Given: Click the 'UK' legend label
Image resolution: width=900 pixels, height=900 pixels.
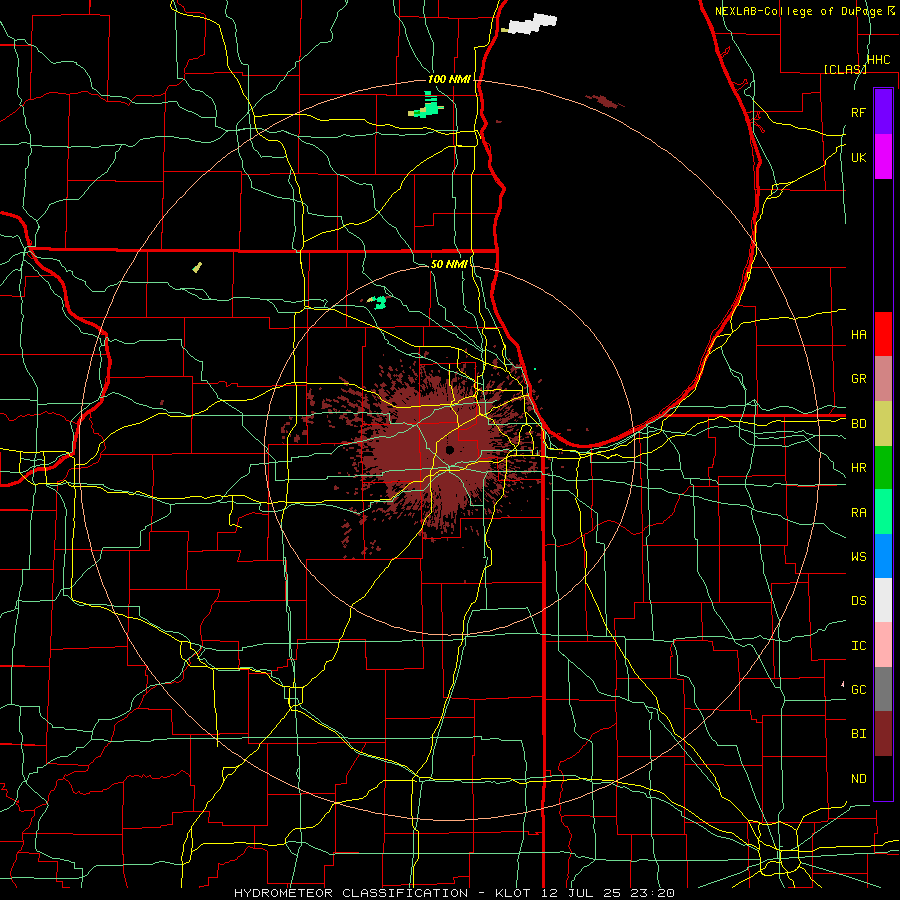Looking at the screenshot, I should coord(858,157).
